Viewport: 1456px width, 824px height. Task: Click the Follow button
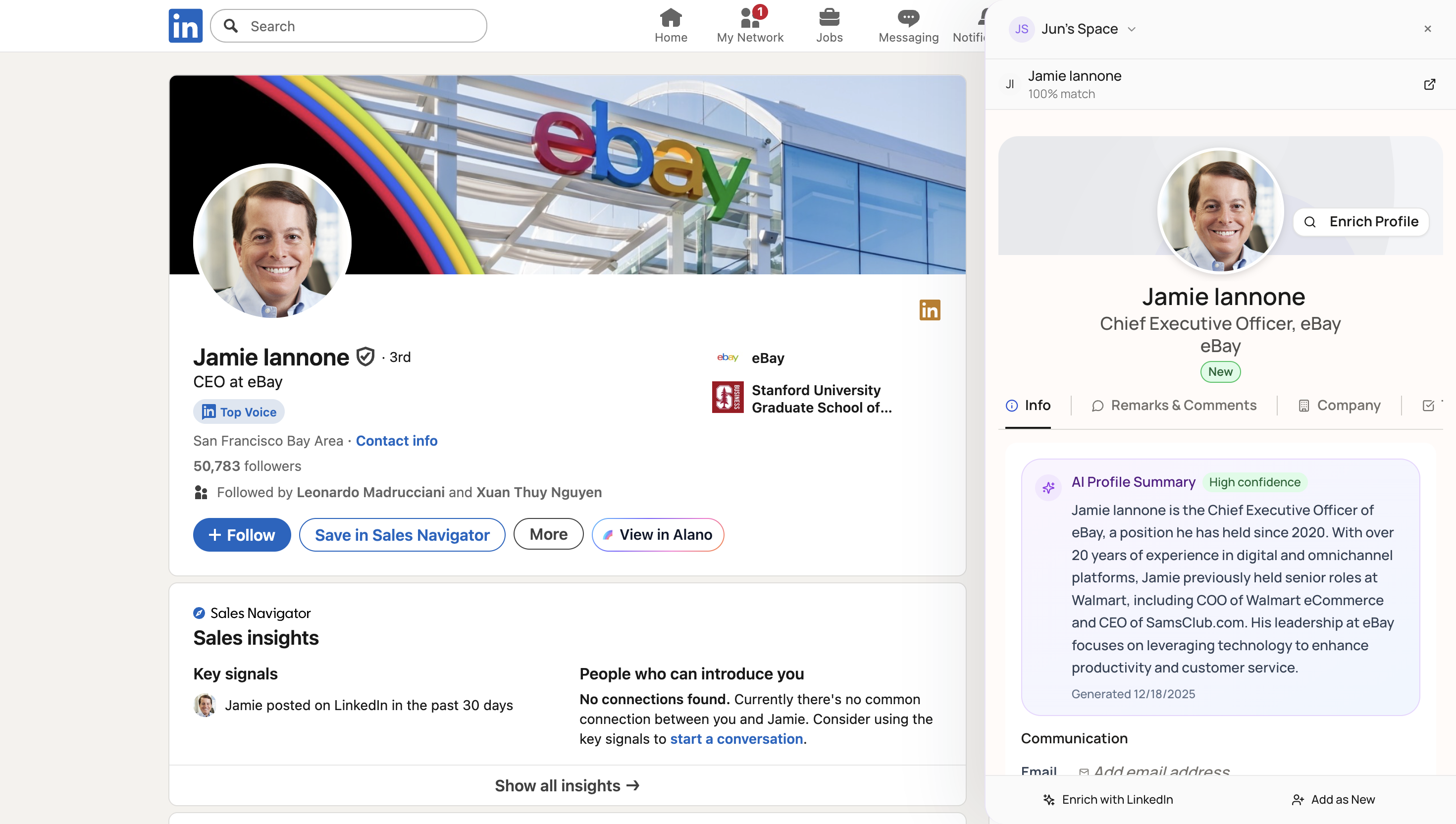click(242, 535)
